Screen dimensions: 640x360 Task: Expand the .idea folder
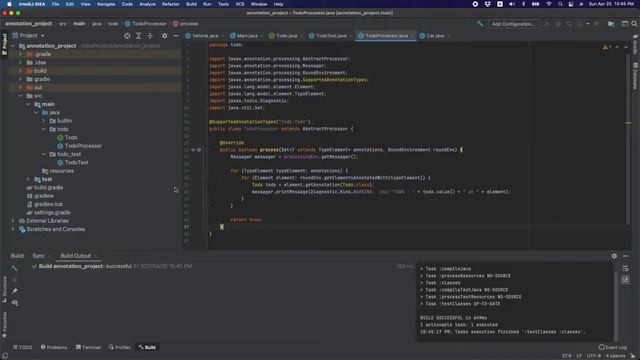[x=20, y=62]
